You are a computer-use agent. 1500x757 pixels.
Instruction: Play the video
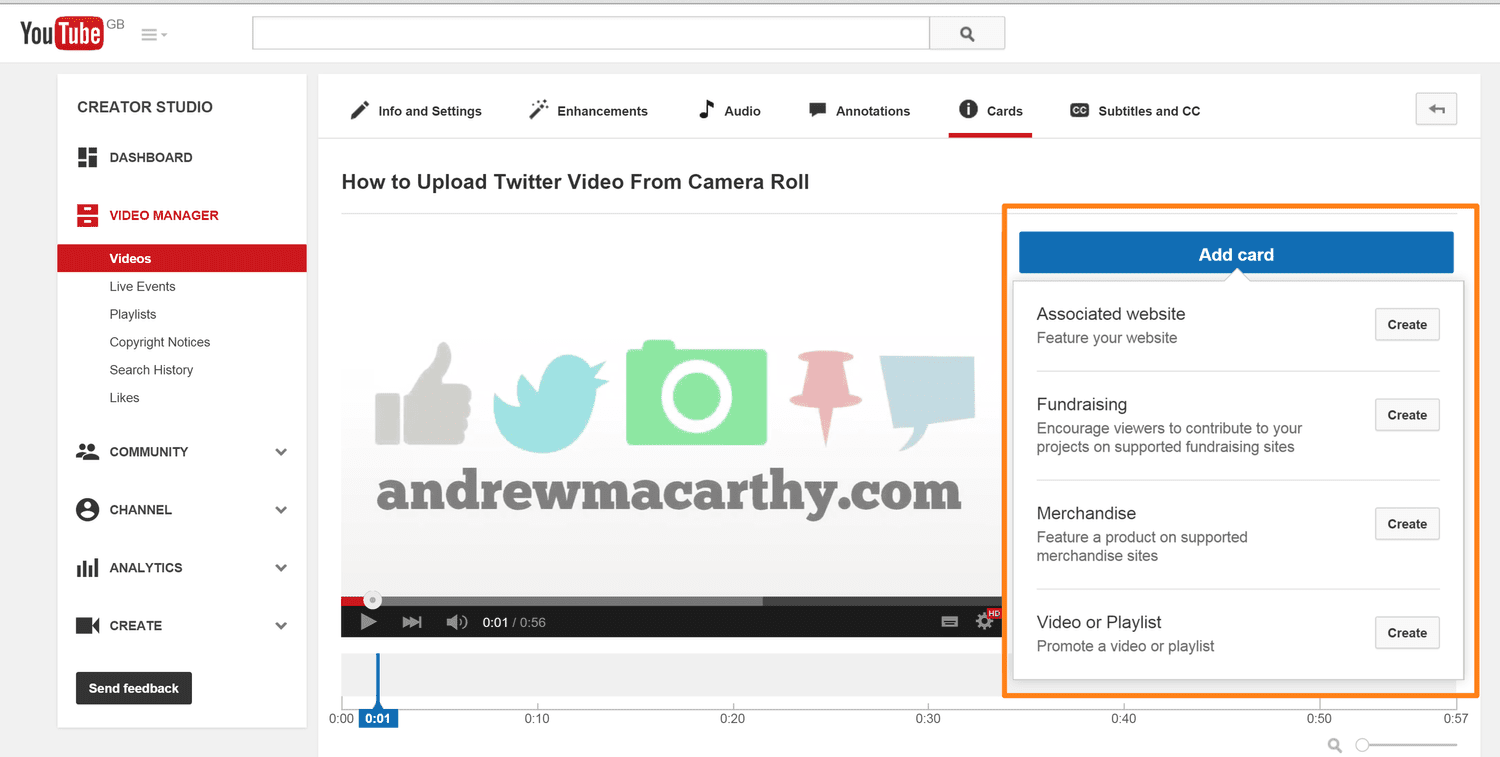(368, 621)
